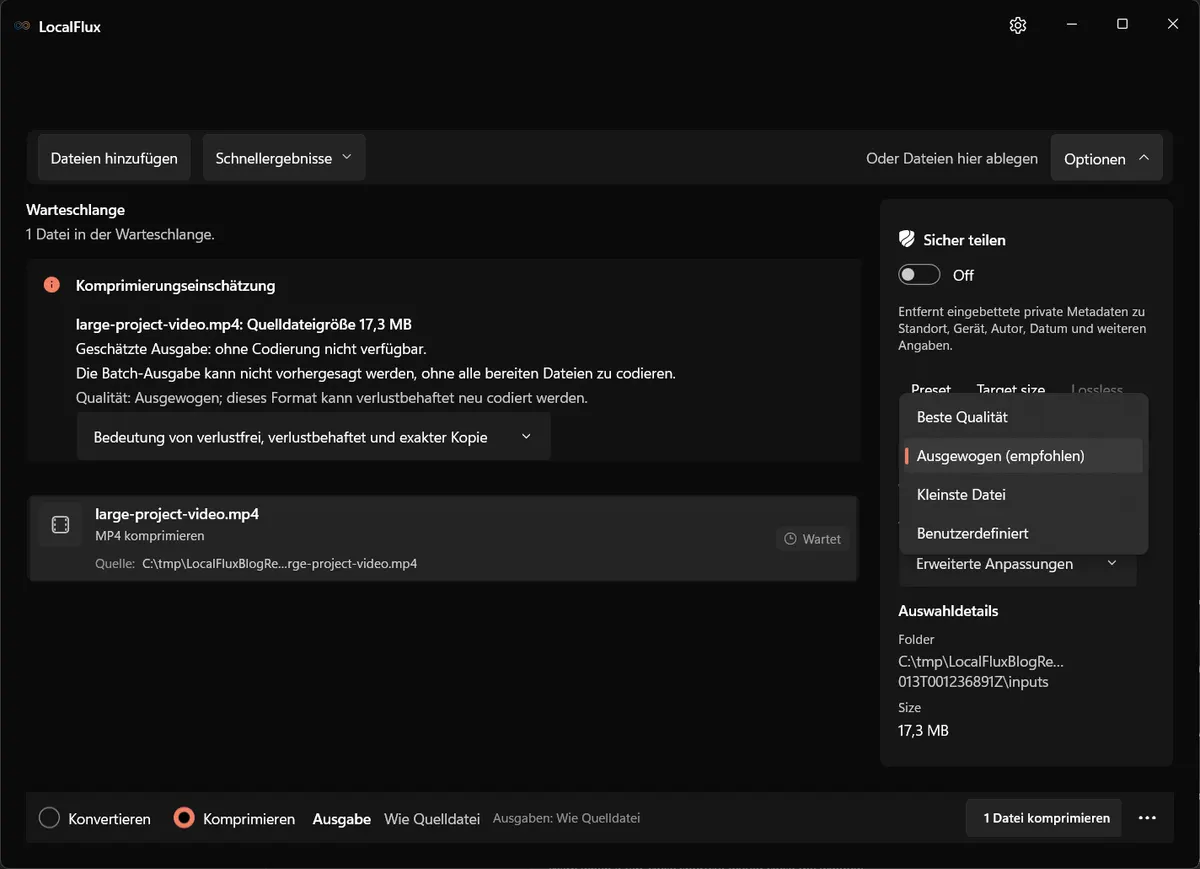Click the Sicher teilen shield icon

[x=907, y=239]
